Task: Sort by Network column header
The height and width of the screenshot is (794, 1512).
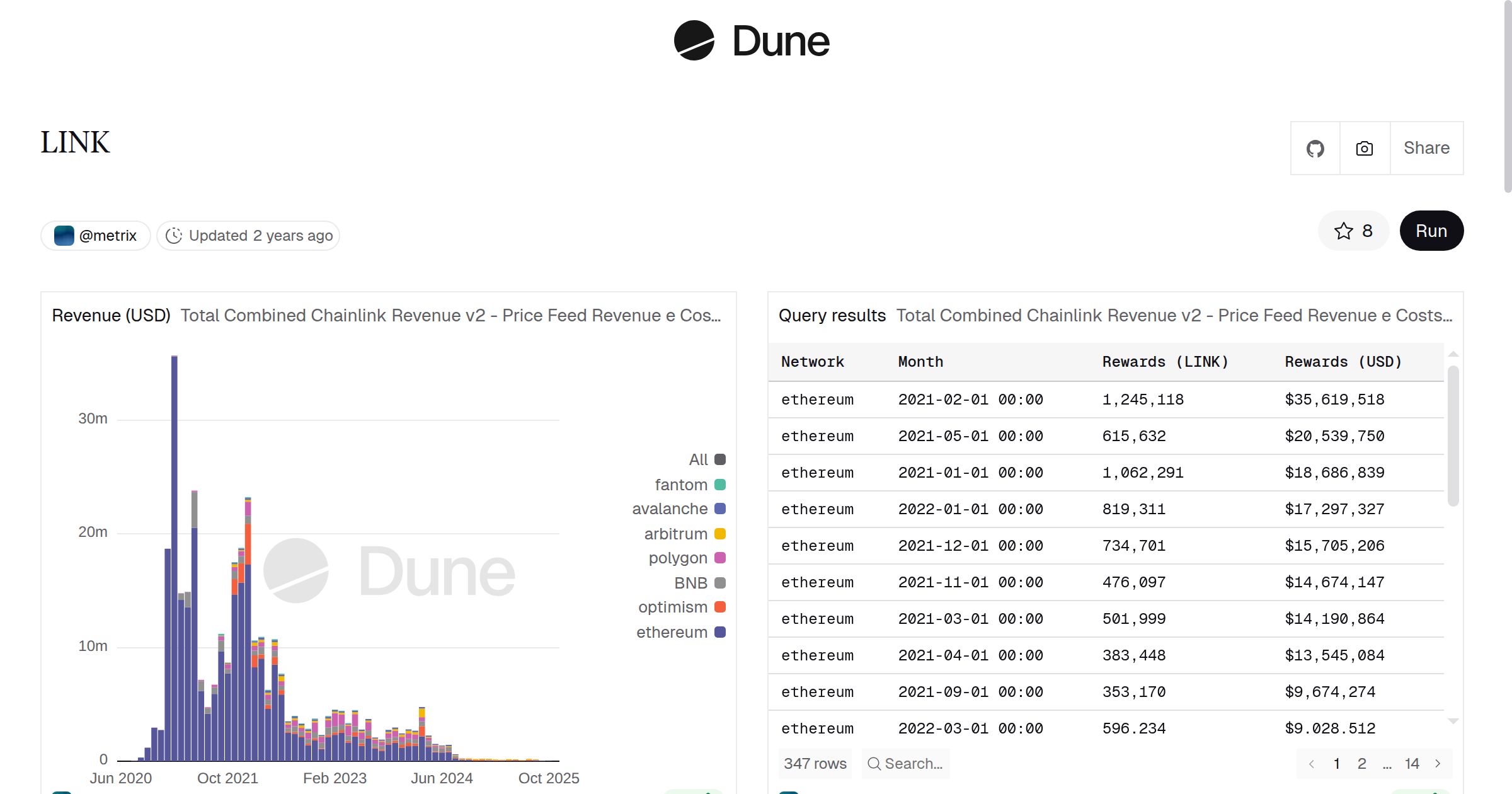Action: [x=812, y=362]
